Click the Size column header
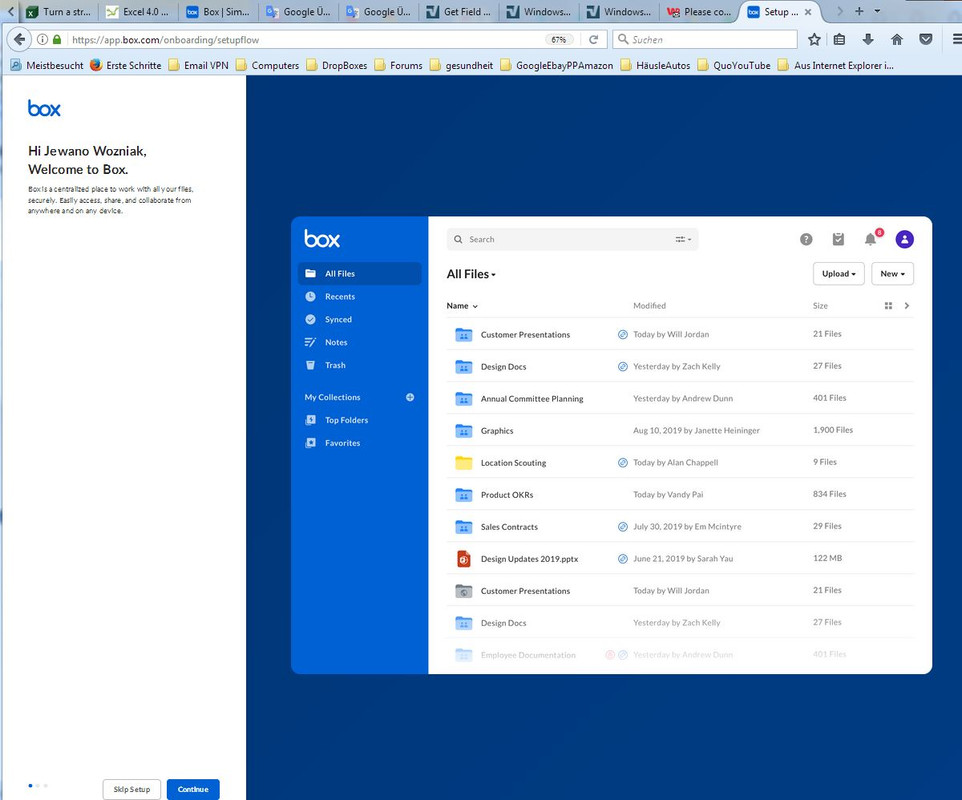The image size is (962, 800). click(820, 306)
